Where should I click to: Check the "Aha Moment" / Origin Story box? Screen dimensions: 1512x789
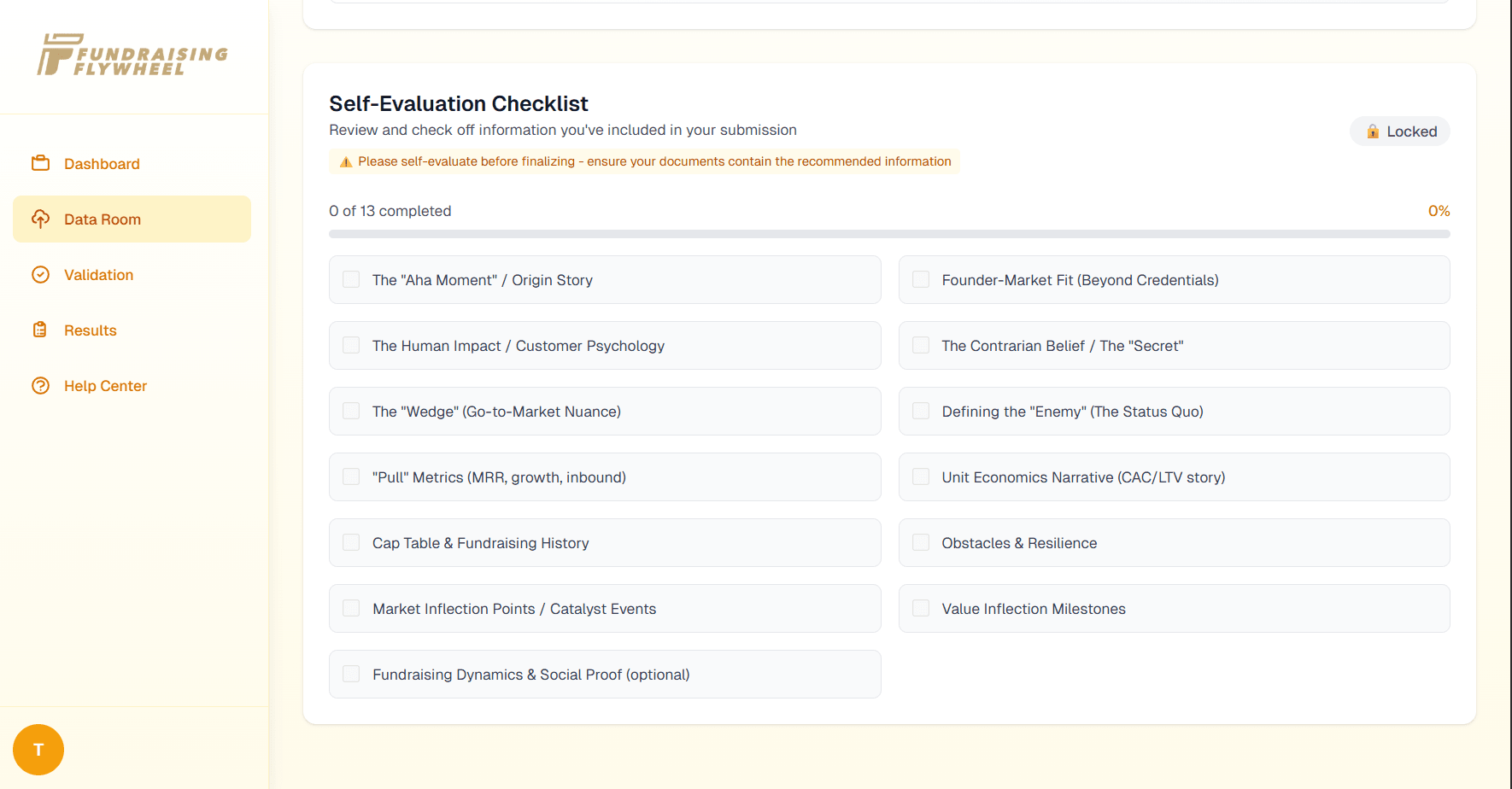coord(351,279)
